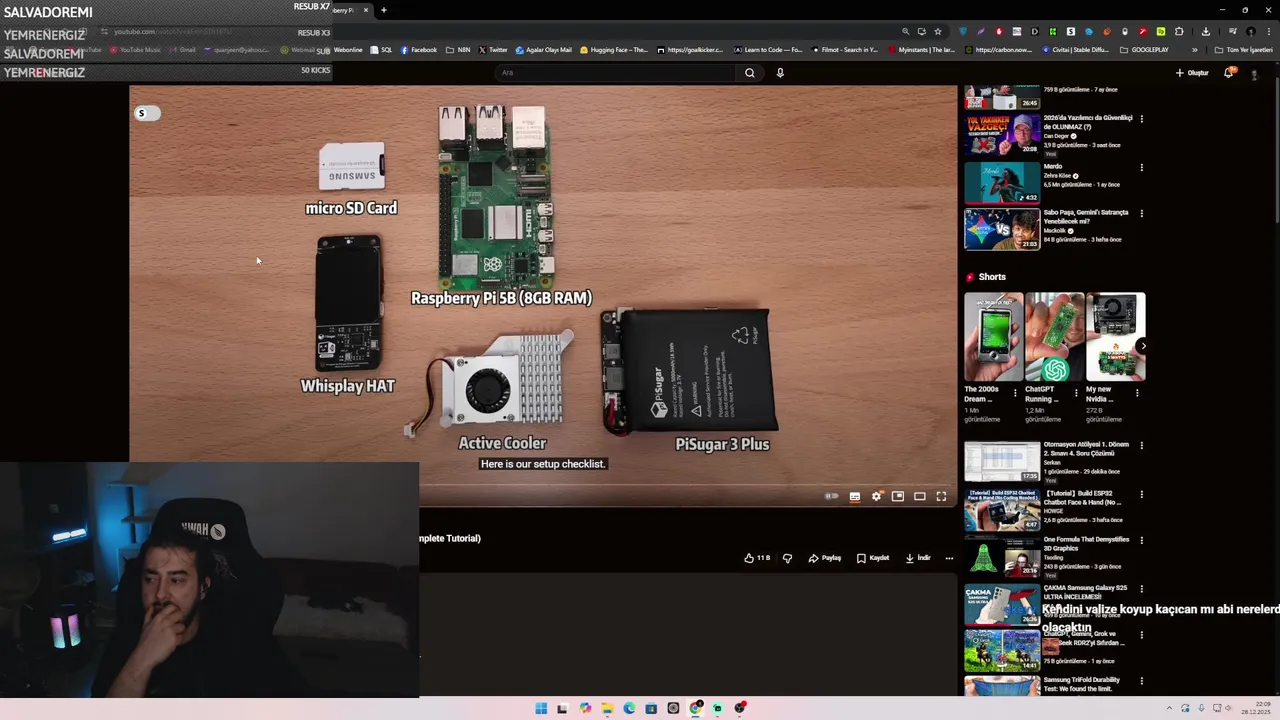This screenshot has width=1280, height=720.
Task: Open options for '2026'da Yazılımcı da Güvenliği' video
Action: pyautogui.click(x=1141, y=119)
